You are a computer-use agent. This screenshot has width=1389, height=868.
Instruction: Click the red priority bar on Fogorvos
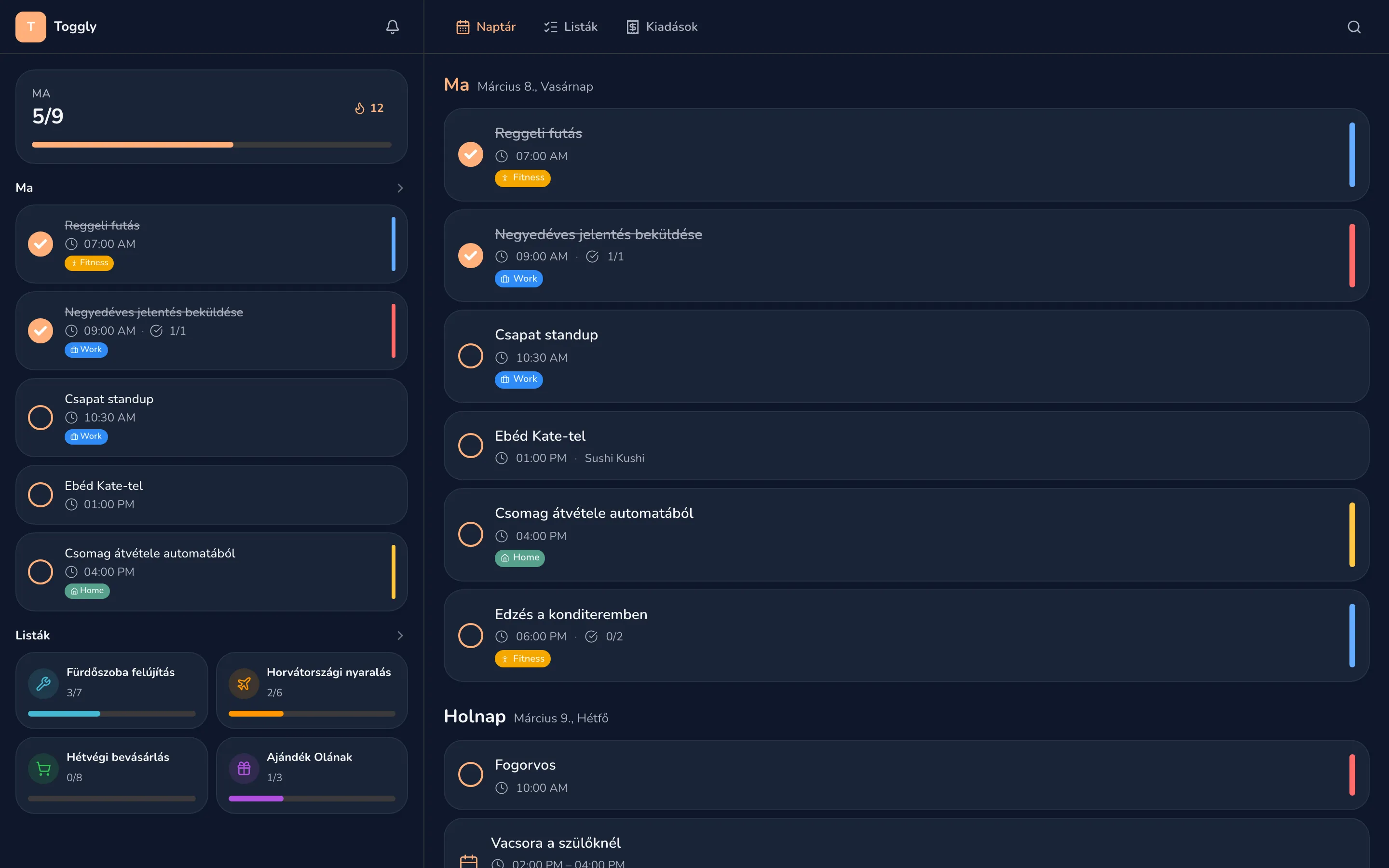[x=1352, y=775]
